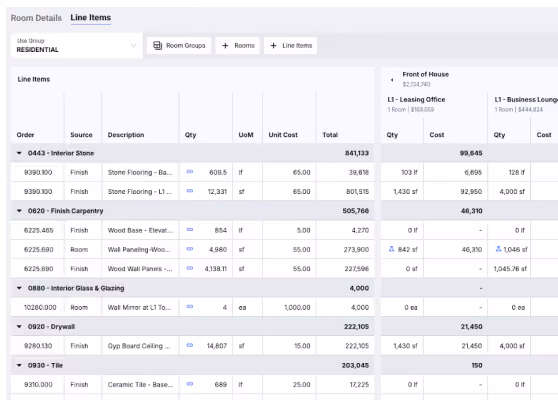Click Leasing Office quantity 103 lf
558x400 pixels.
(409, 172)
